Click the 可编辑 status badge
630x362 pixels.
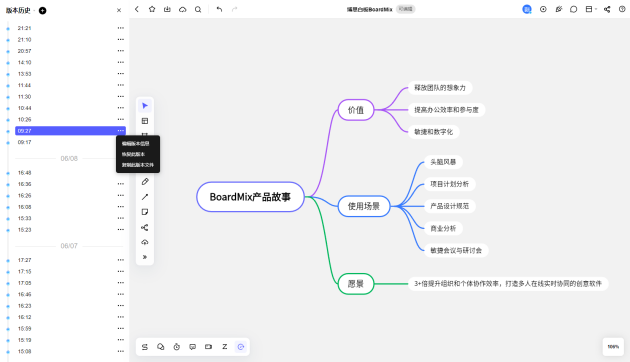[405, 9]
